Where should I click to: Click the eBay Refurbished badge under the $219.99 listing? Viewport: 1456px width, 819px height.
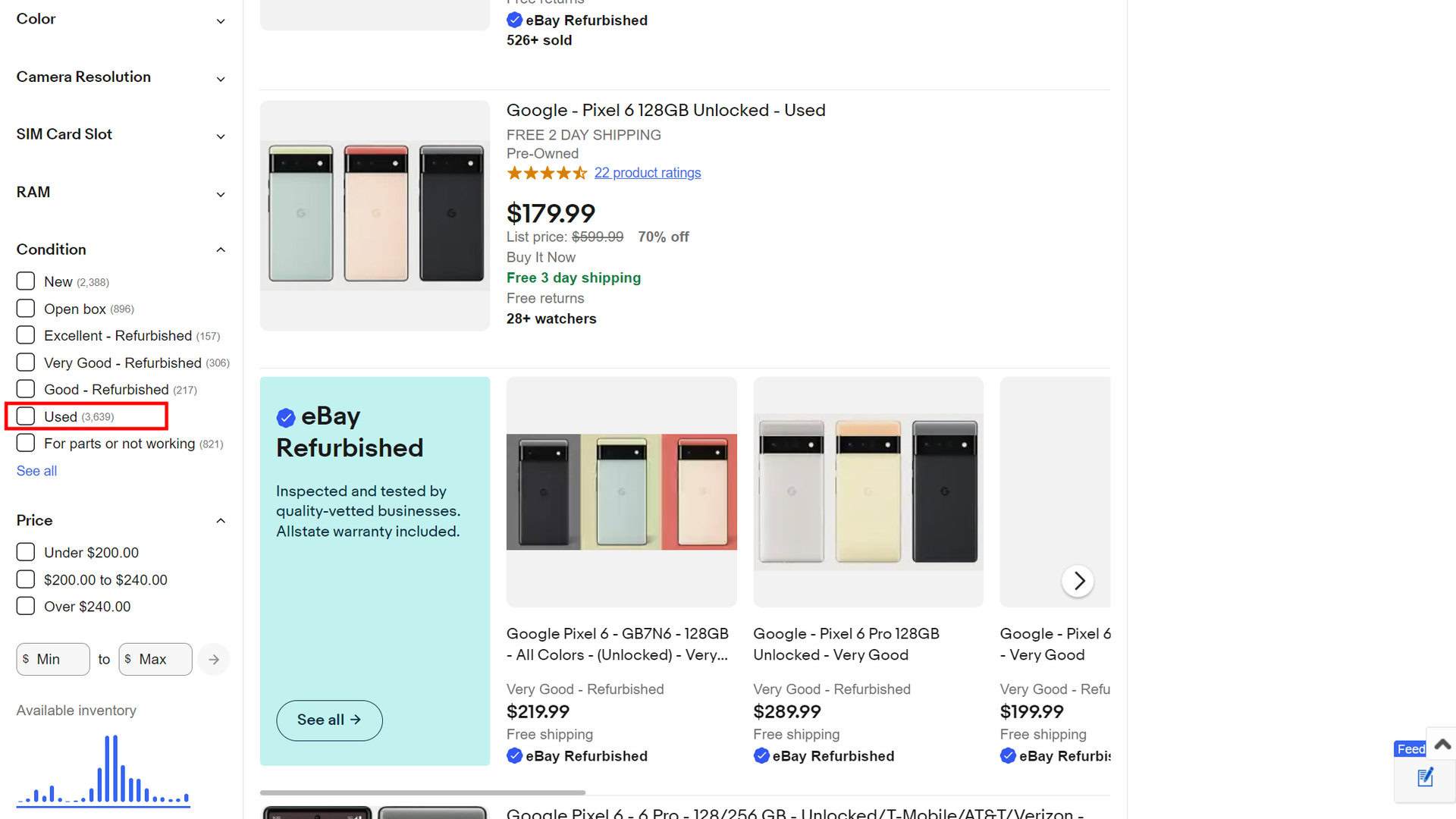click(x=578, y=756)
